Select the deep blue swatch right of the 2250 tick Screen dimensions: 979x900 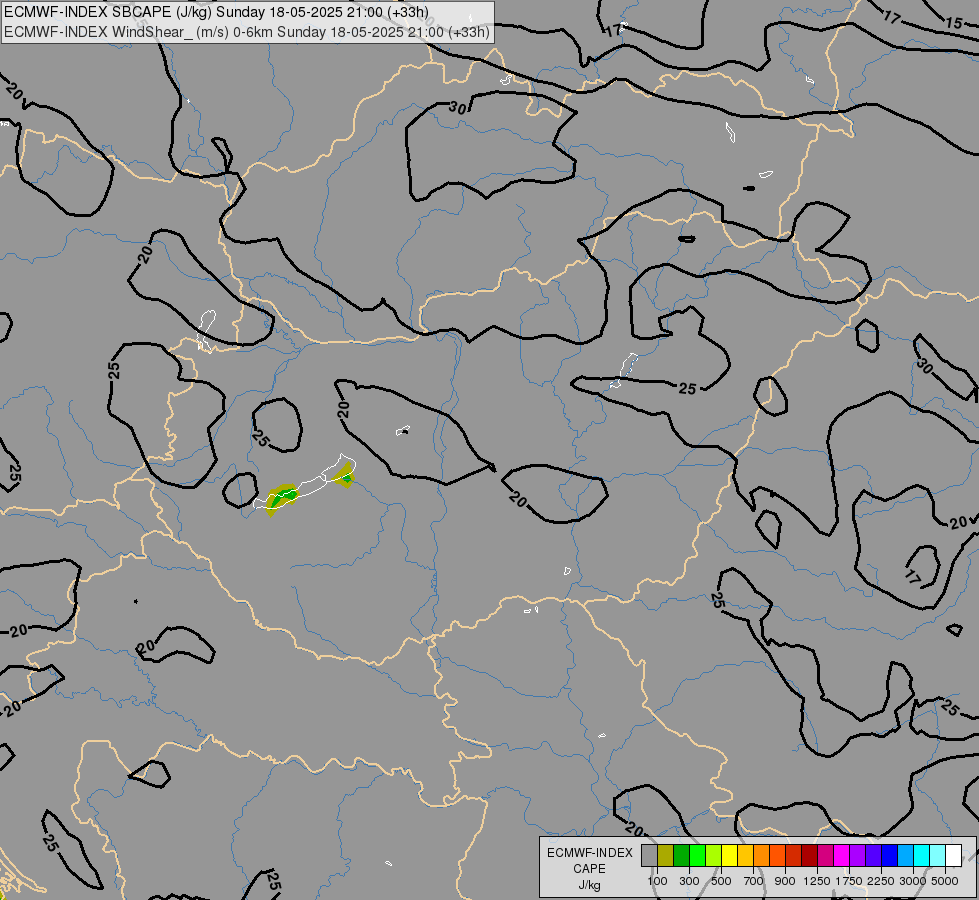[890, 856]
